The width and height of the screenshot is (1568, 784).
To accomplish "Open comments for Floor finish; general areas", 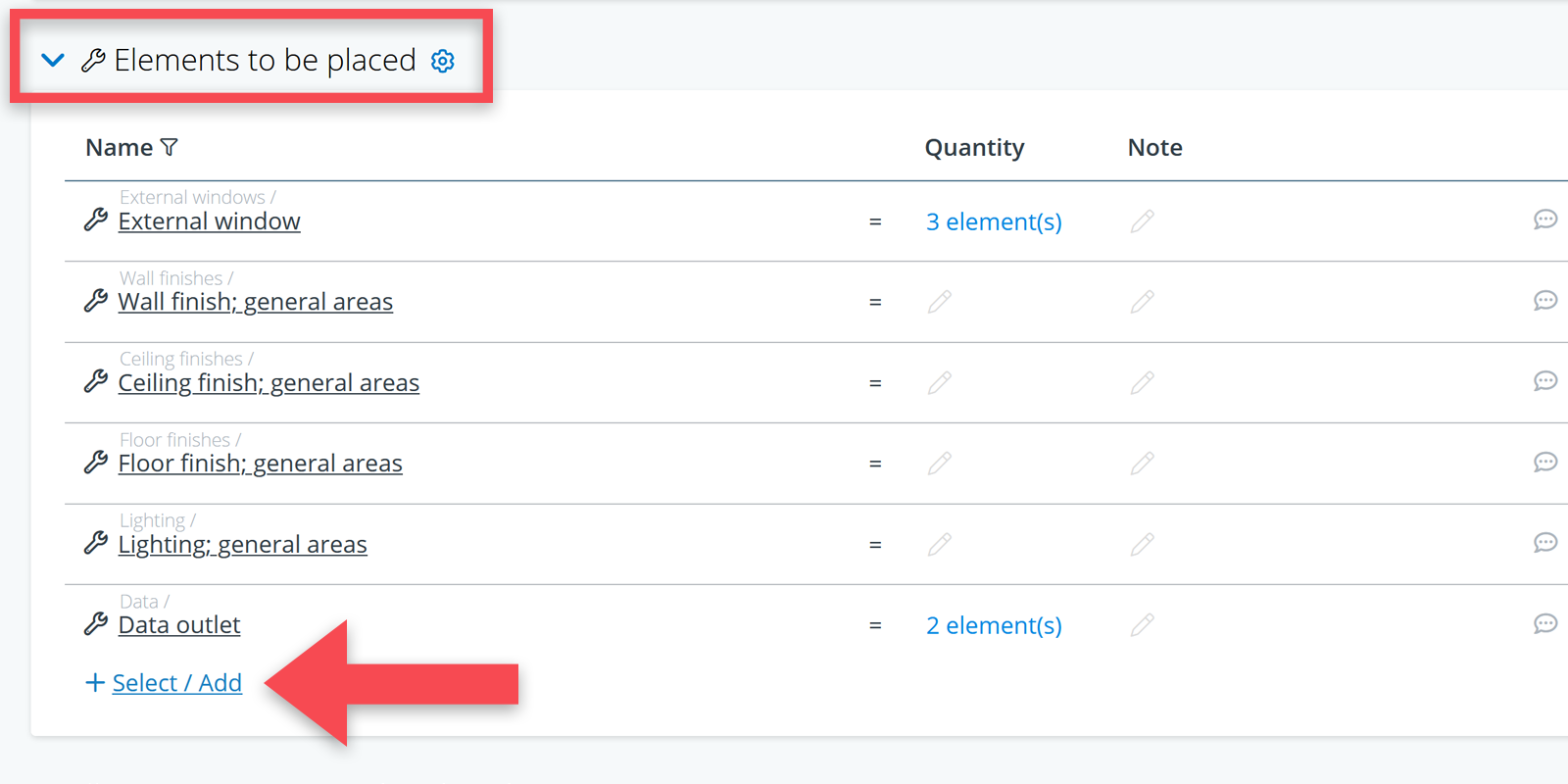I will 1544,462.
